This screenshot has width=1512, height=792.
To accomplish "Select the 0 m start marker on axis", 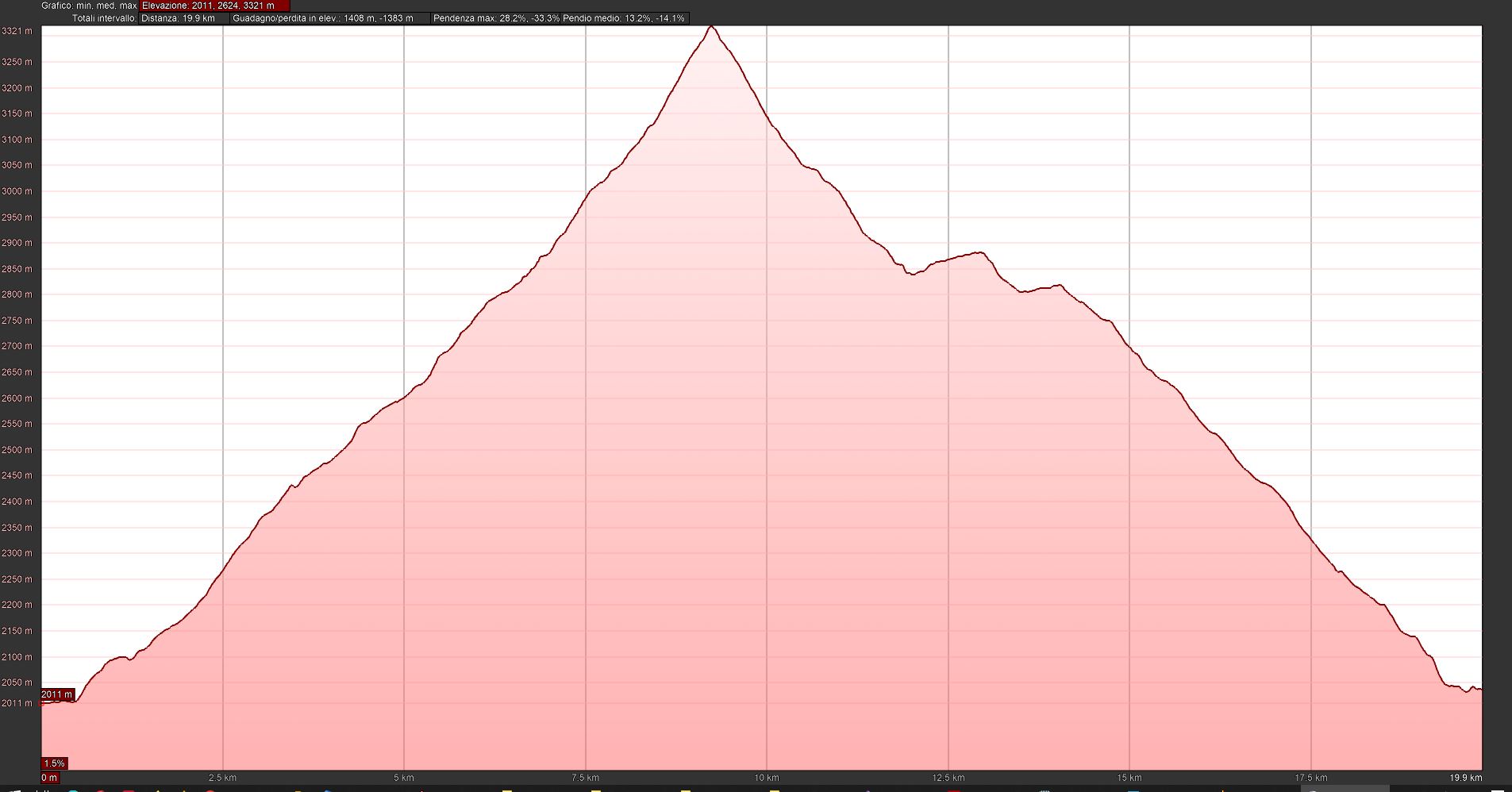I will coord(49,778).
